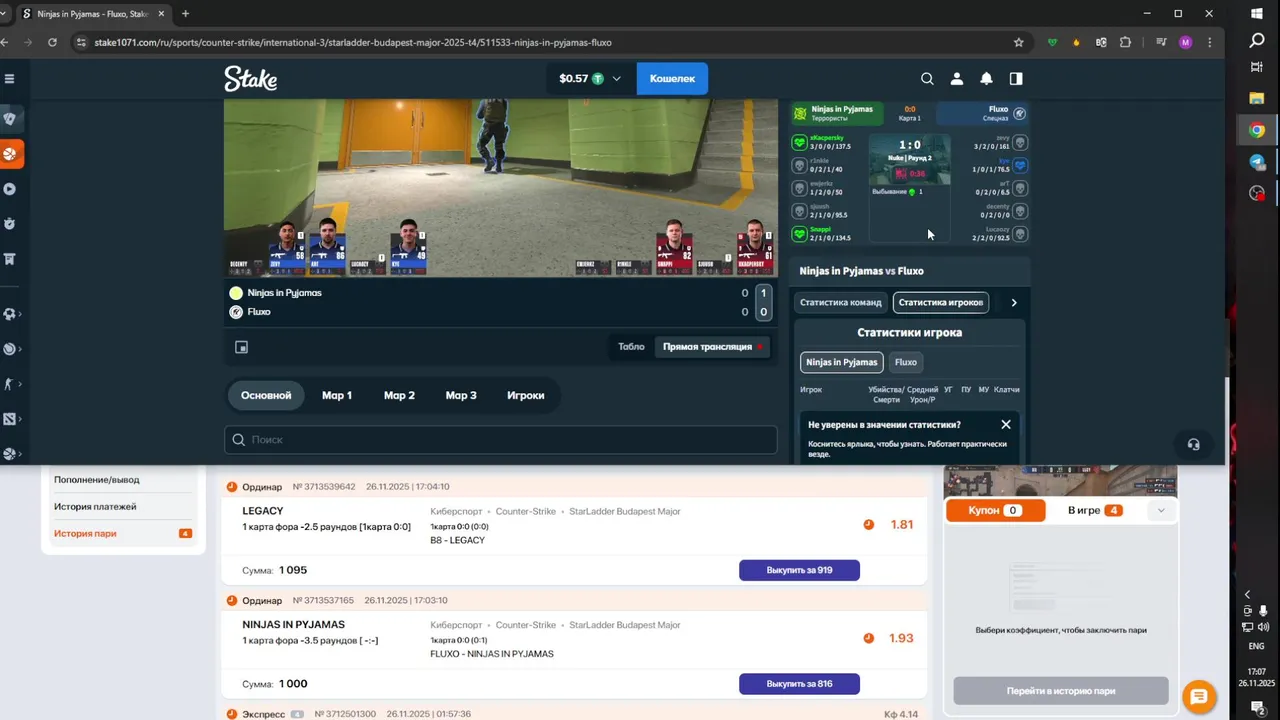1280x720 pixels.
Task: Click Выкупить за 919 cashout button
Action: click(x=799, y=570)
